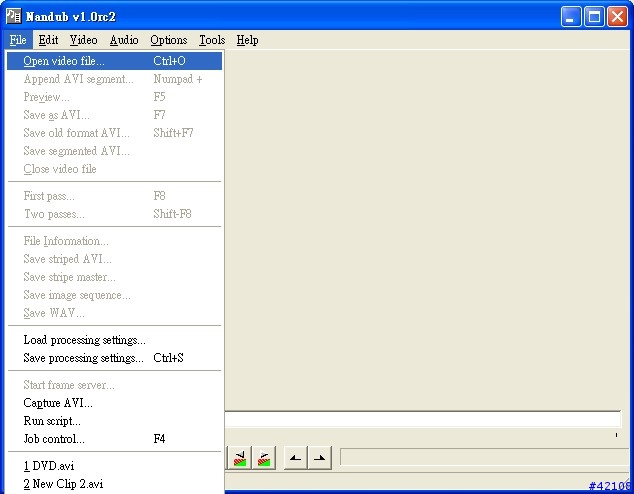
Task: Click the grayed Save stripe master item
Action: (114, 277)
